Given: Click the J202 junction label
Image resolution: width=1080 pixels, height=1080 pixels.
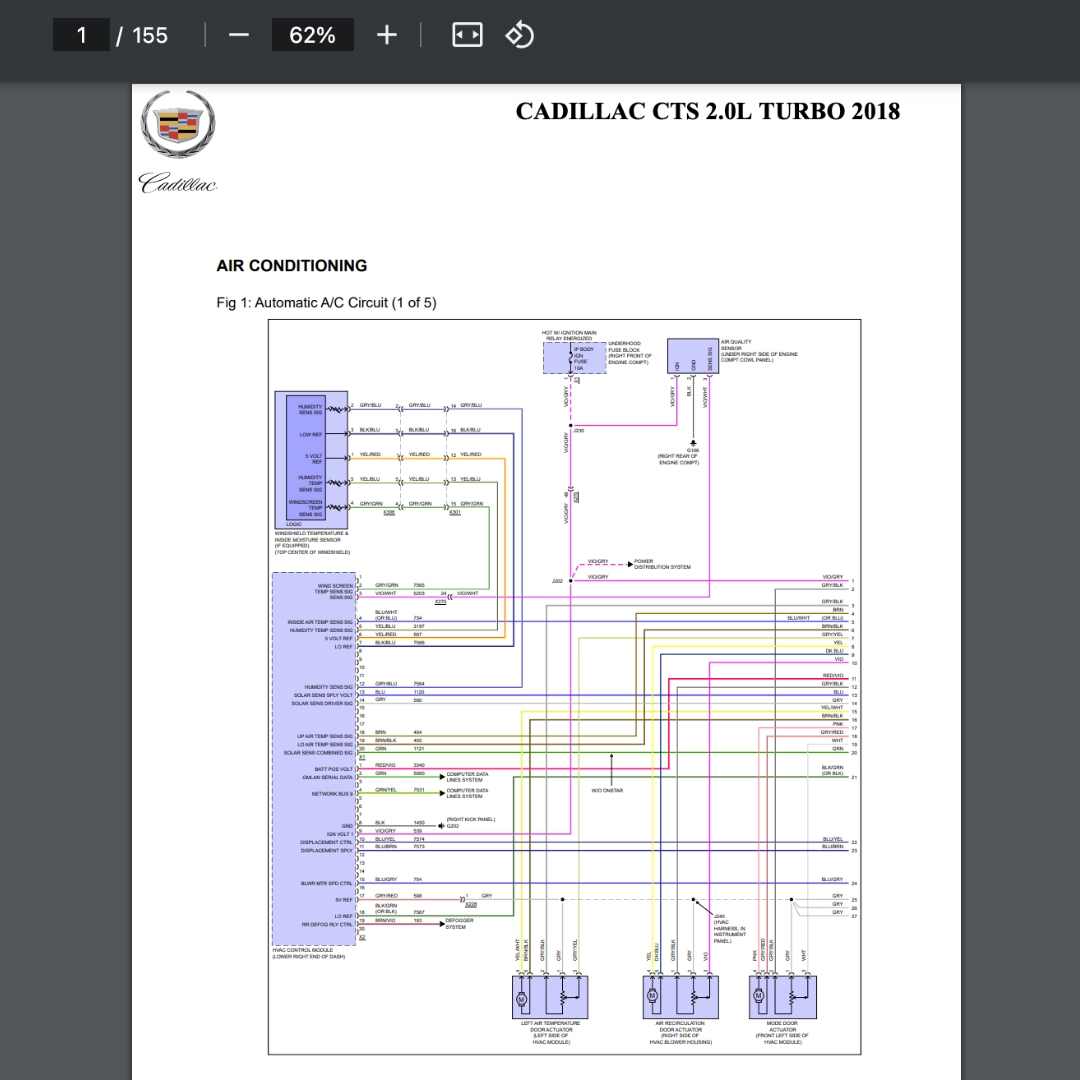Looking at the screenshot, I should point(557,581).
